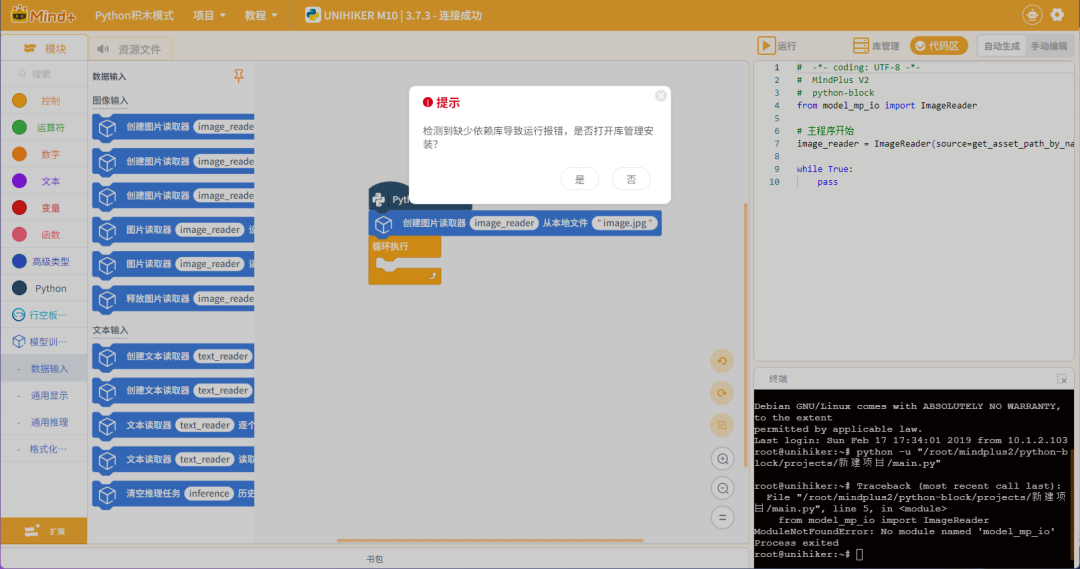Click the 'while True:' code line
This screenshot has height=569, width=1080.
click(x=824, y=169)
